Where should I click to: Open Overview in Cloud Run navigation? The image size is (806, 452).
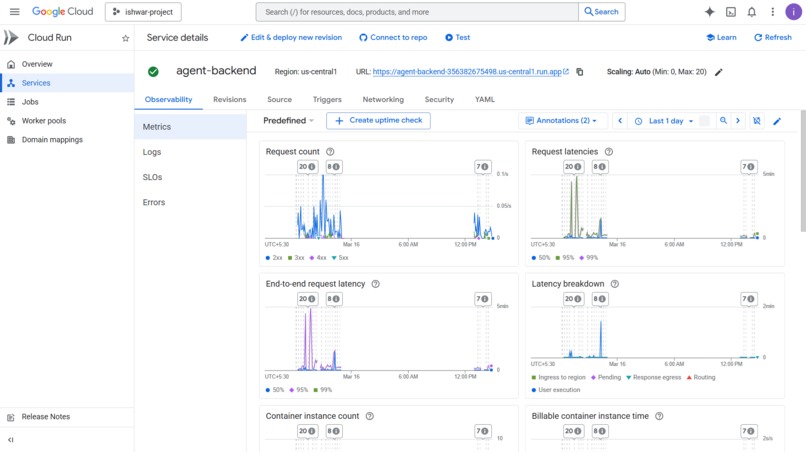pos(67,64)
